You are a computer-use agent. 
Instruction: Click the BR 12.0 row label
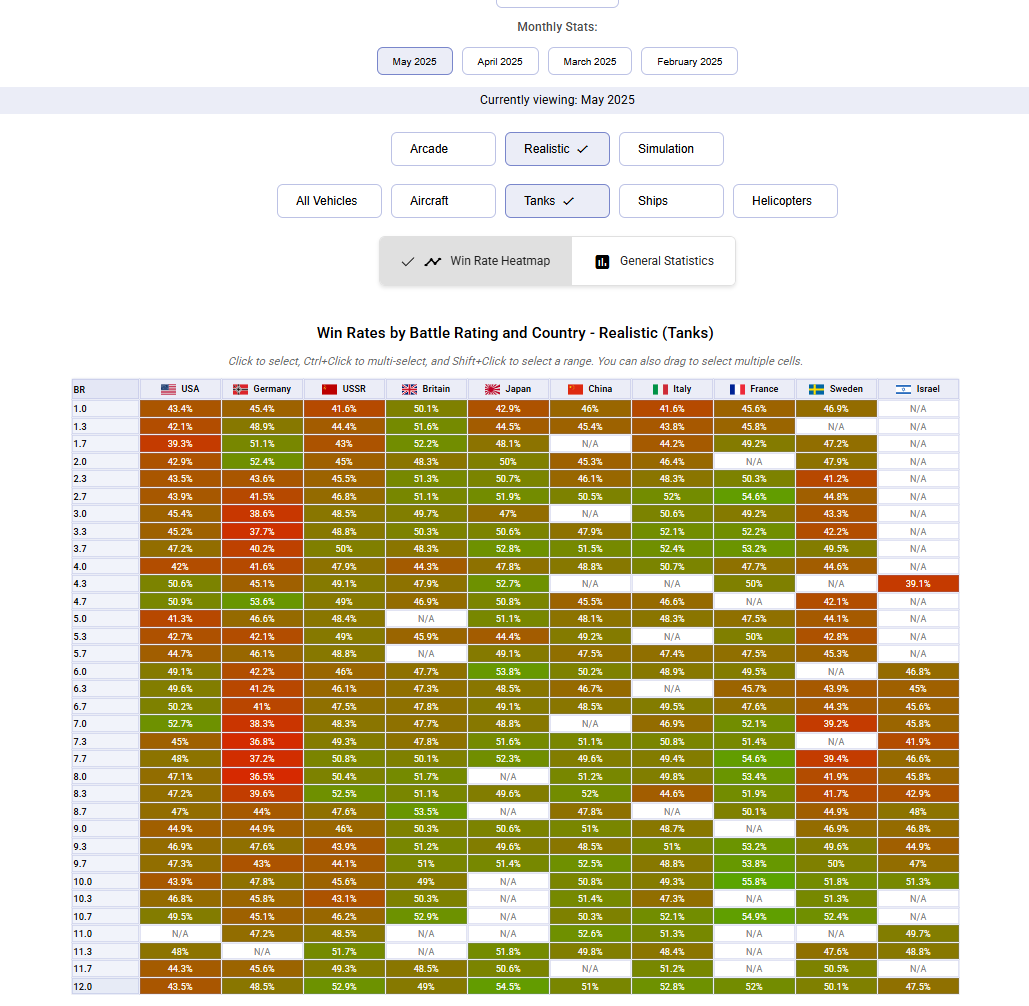click(x=105, y=986)
